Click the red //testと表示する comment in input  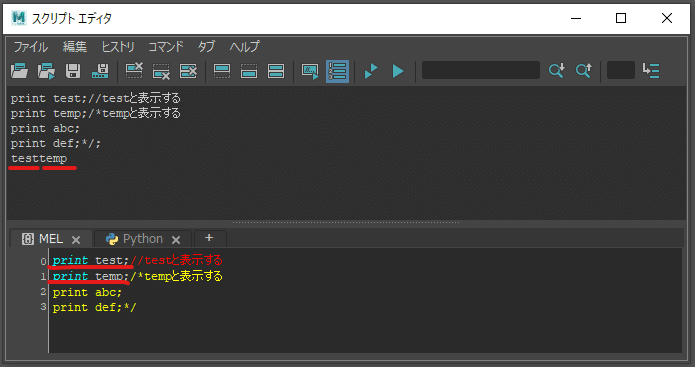(176, 260)
